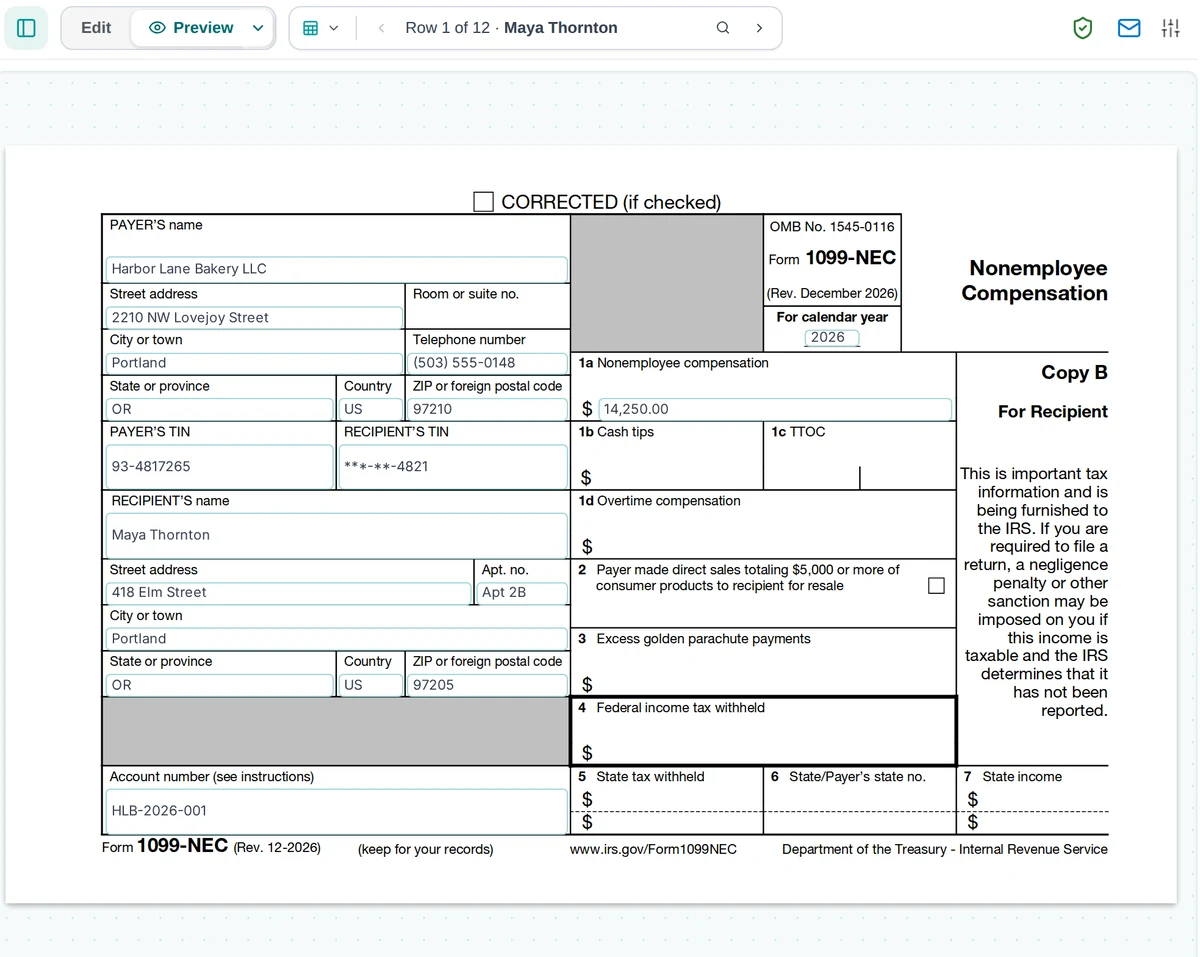The width and height of the screenshot is (1200, 957).
Task: Click the RECIPIENT'S name field 'Maya Thornton'
Action: pyautogui.click(x=336, y=535)
